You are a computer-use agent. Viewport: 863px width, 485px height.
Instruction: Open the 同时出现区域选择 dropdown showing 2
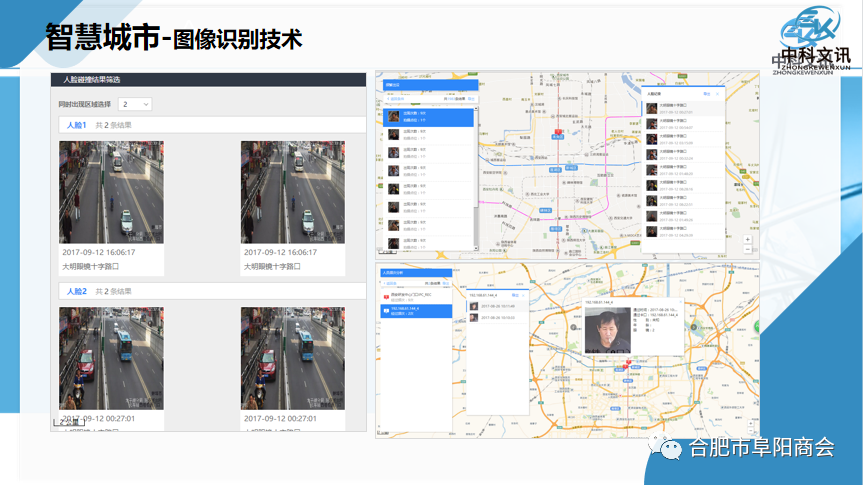click(x=135, y=104)
